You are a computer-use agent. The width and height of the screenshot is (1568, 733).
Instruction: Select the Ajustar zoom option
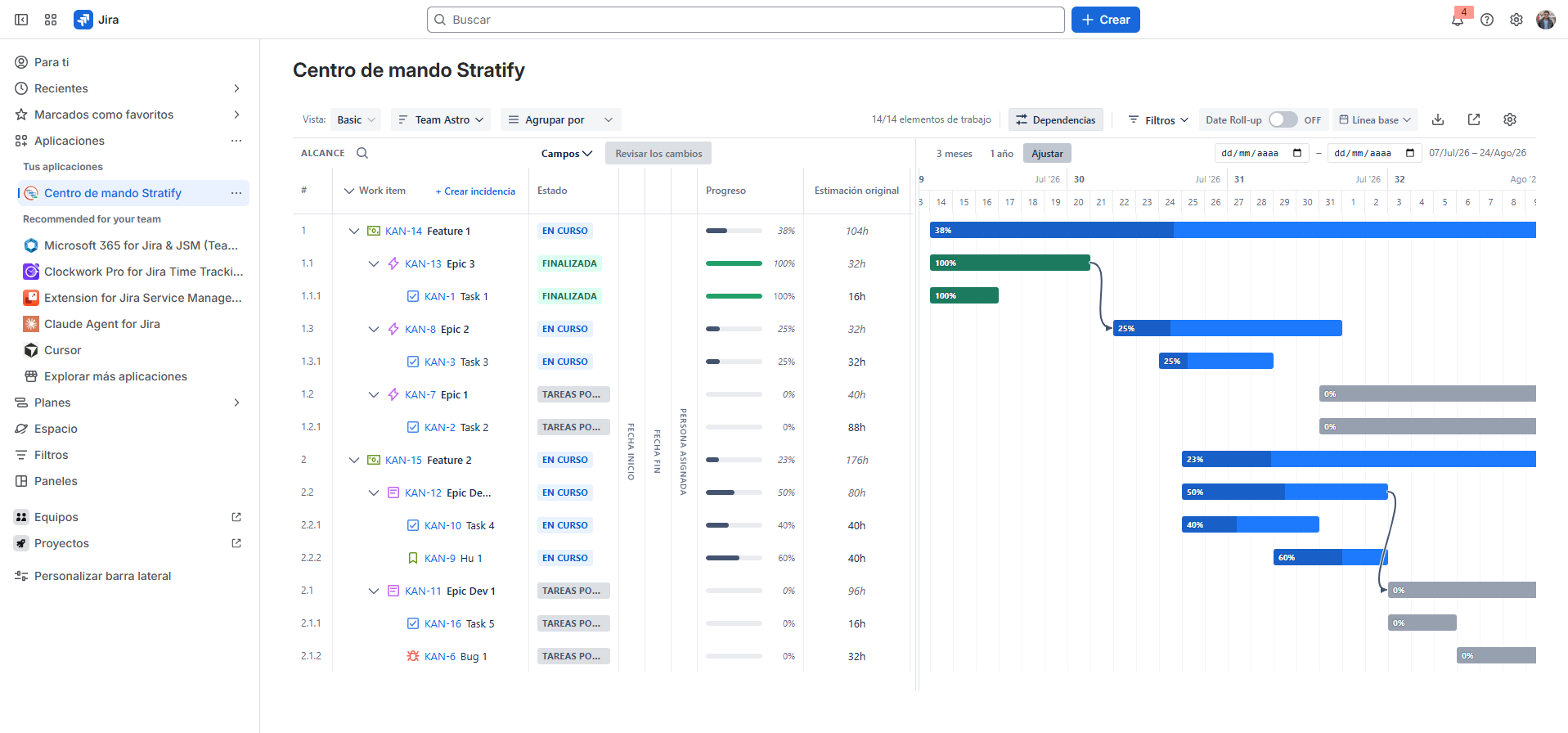pyautogui.click(x=1047, y=153)
